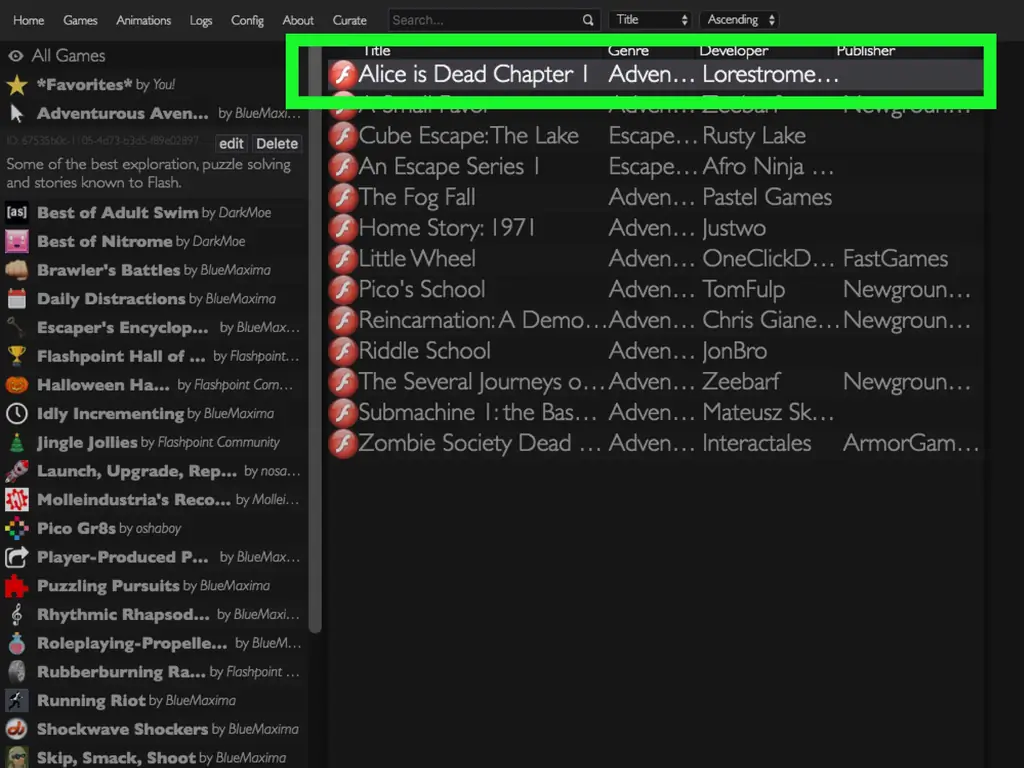Viewport: 1024px width, 768px height.
Task: Click the Jingle Jollies tree icon
Action: [17, 442]
